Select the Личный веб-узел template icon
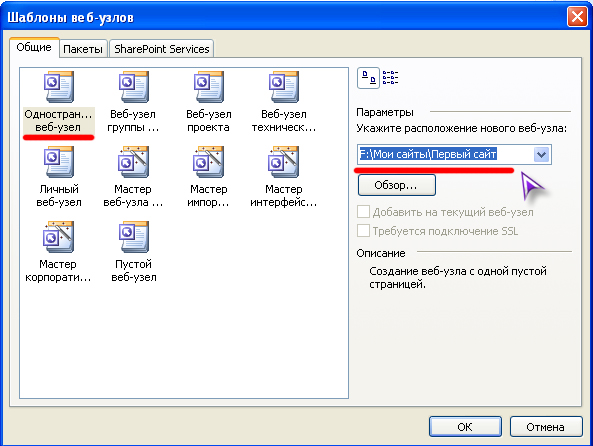Screen dimensions: 593x446 tap(59, 162)
